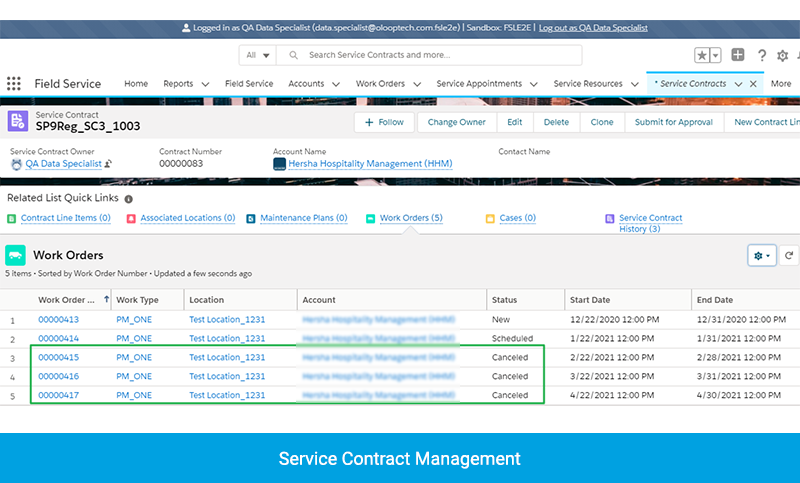Click the Edit button
Screen dimensions: 800x483
tap(514, 122)
